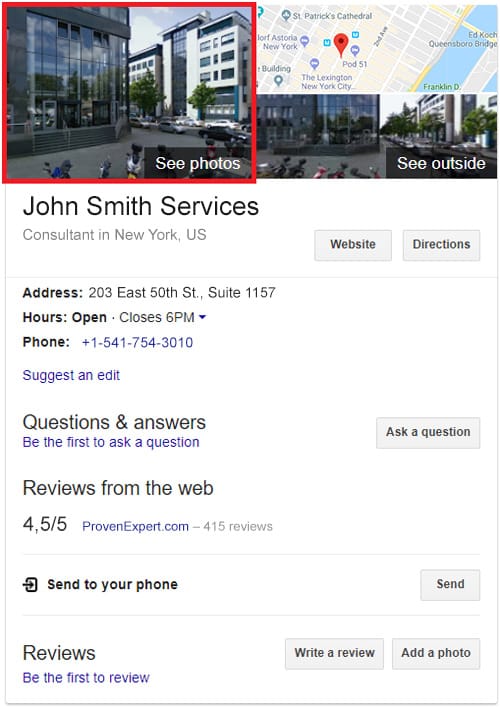The height and width of the screenshot is (707, 500).
Task: Click the Send button
Action: point(450,585)
